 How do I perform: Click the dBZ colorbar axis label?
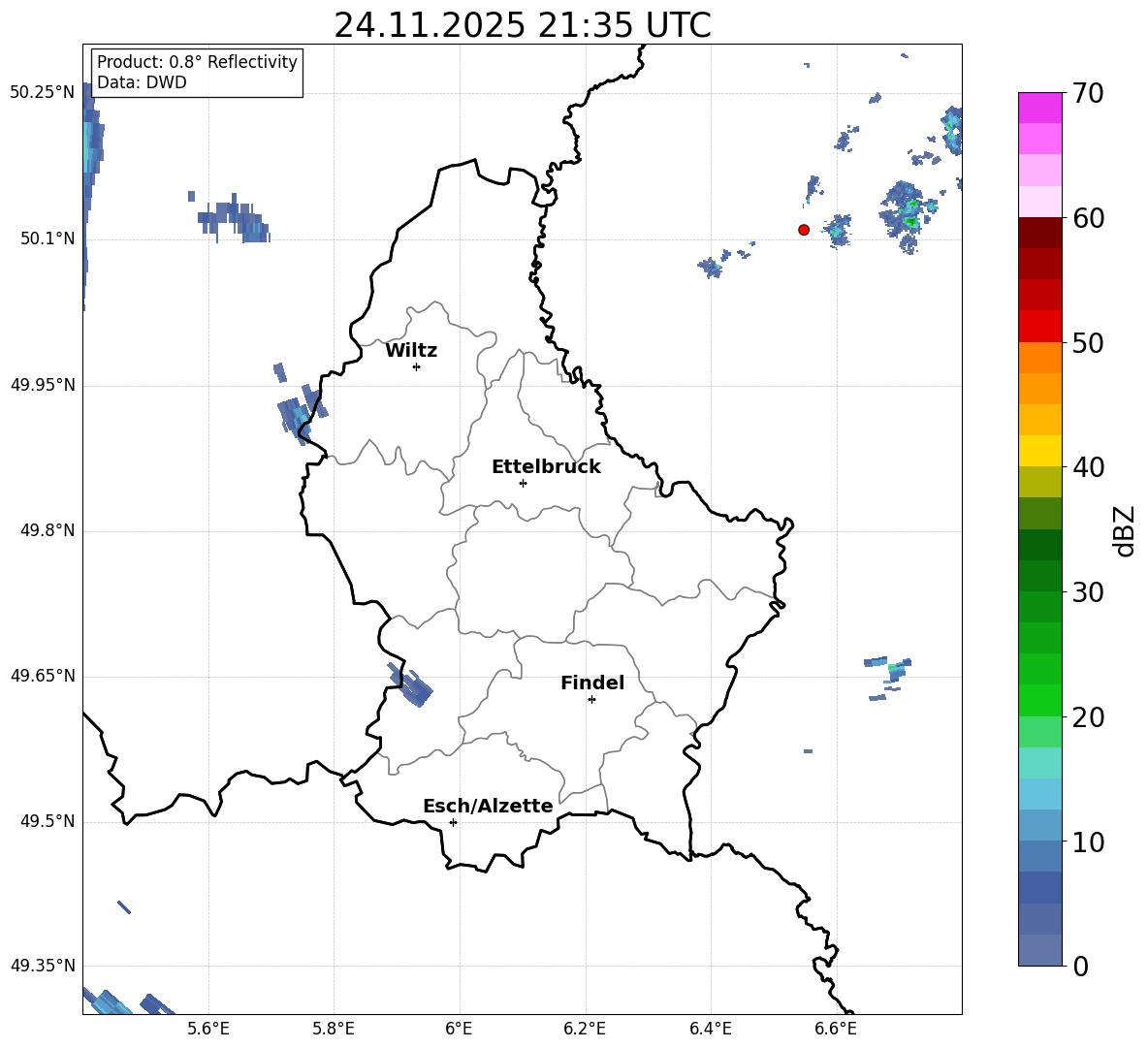click(x=1125, y=530)
